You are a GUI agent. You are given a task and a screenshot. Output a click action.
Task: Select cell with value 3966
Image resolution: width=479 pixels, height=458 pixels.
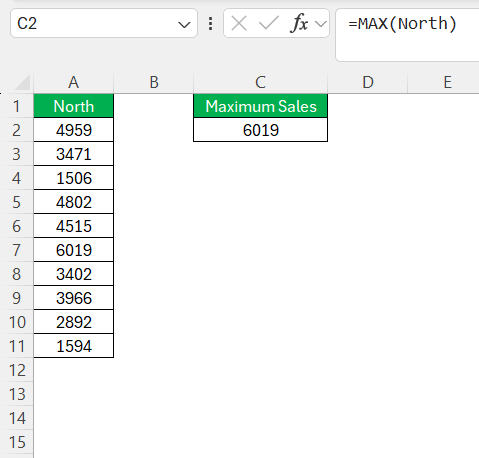[74, 298]
